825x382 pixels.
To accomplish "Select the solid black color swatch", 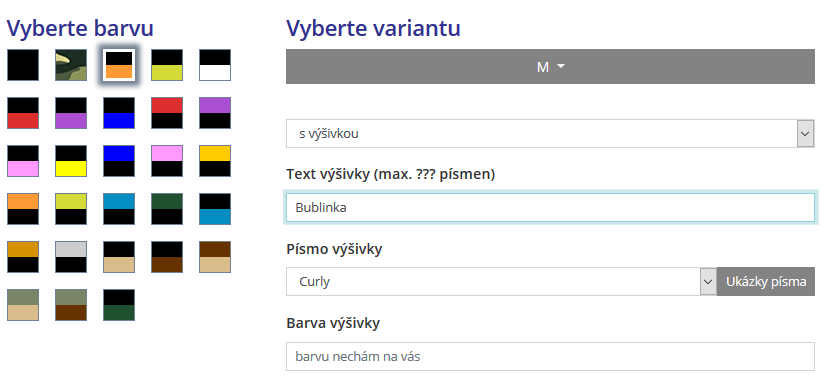I will [x=23, y=65].
